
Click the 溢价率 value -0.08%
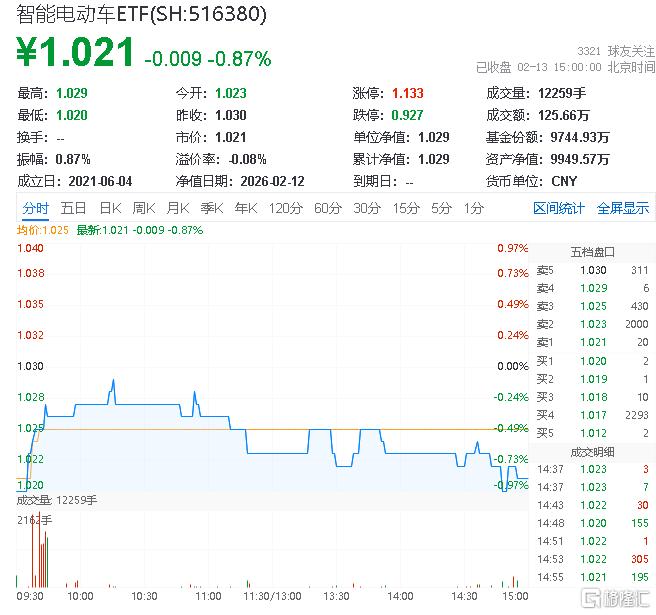click(x=248, y=159)
